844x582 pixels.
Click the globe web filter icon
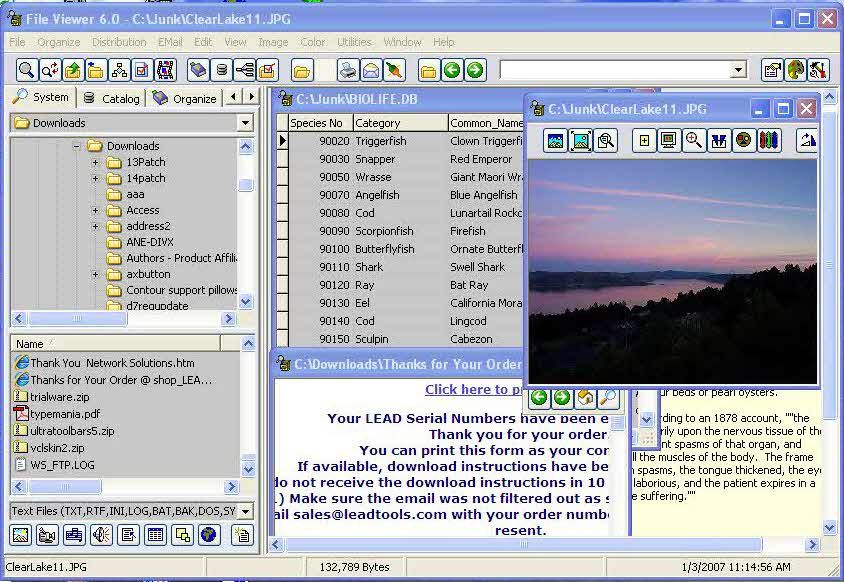point(208,536)
